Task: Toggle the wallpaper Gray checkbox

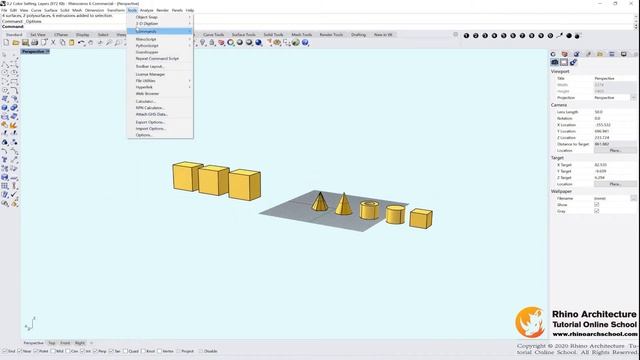Action: pyautogui.click(x=597, y=211)
